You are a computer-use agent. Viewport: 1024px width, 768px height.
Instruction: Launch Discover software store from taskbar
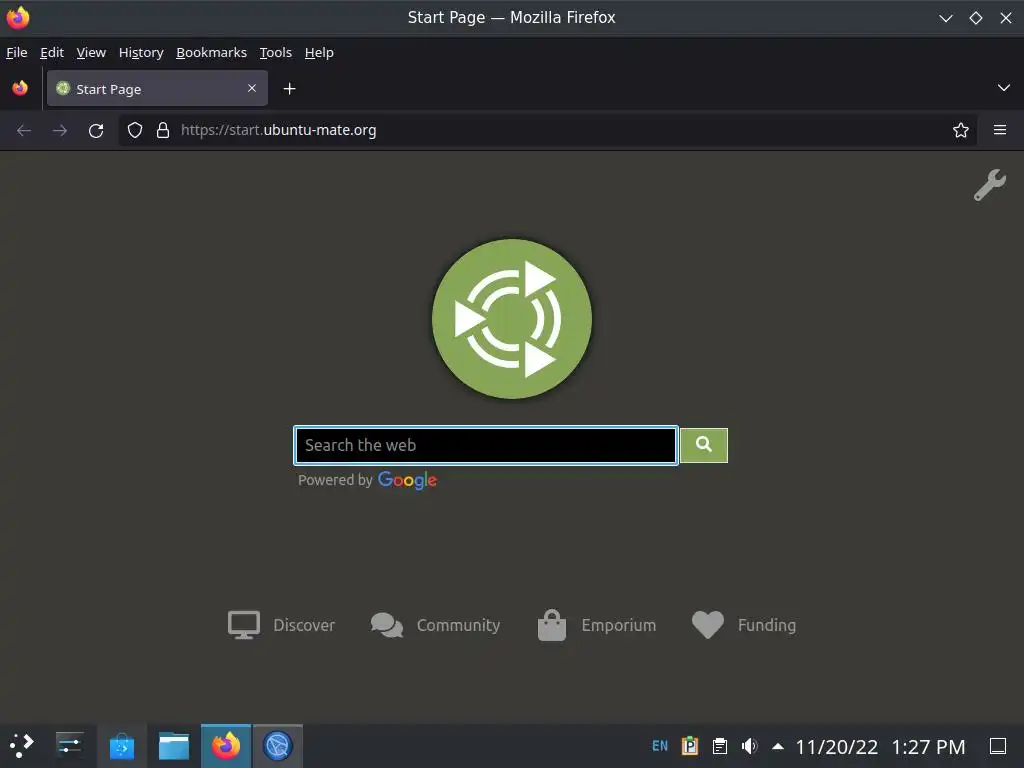click(x=121, y=746)
